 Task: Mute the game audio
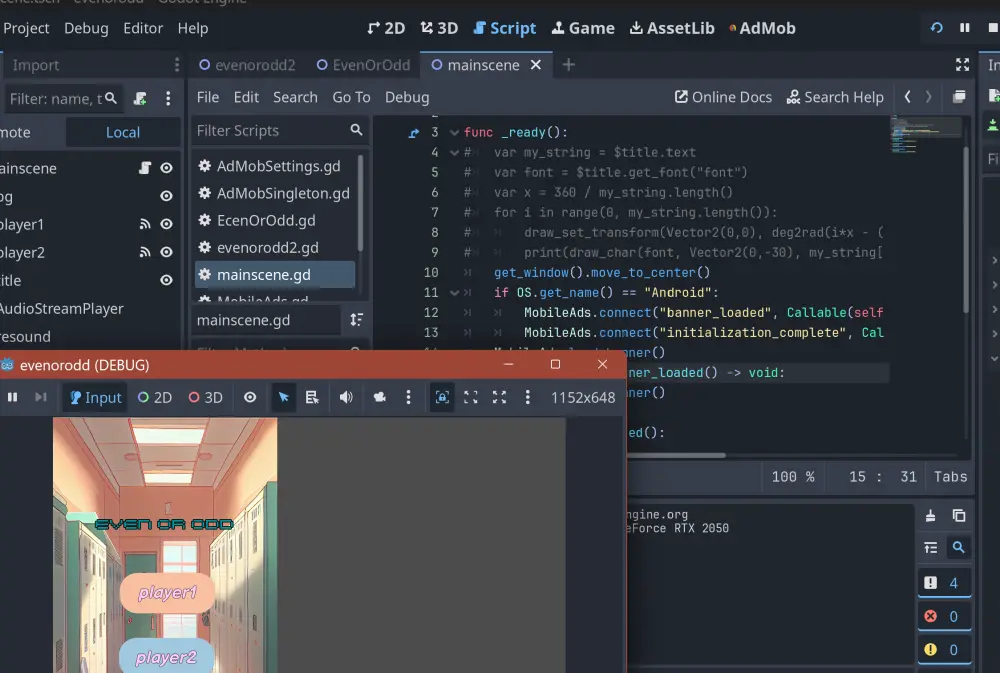(x=346, y=397)
